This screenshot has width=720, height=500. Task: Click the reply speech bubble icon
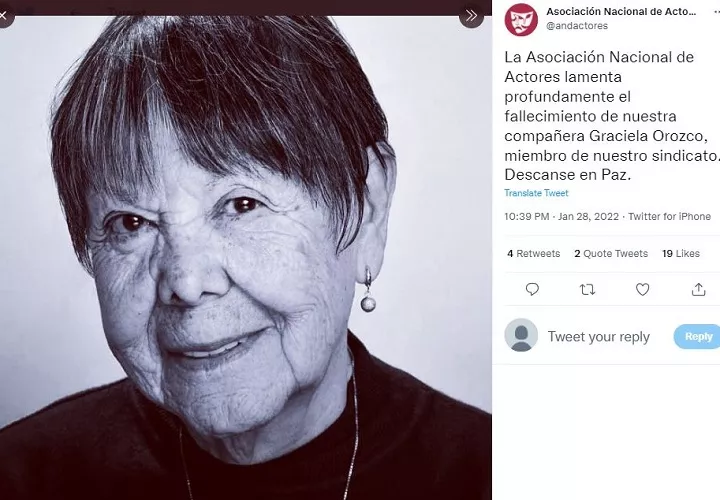pyautogui.click(x=532, y=289)
